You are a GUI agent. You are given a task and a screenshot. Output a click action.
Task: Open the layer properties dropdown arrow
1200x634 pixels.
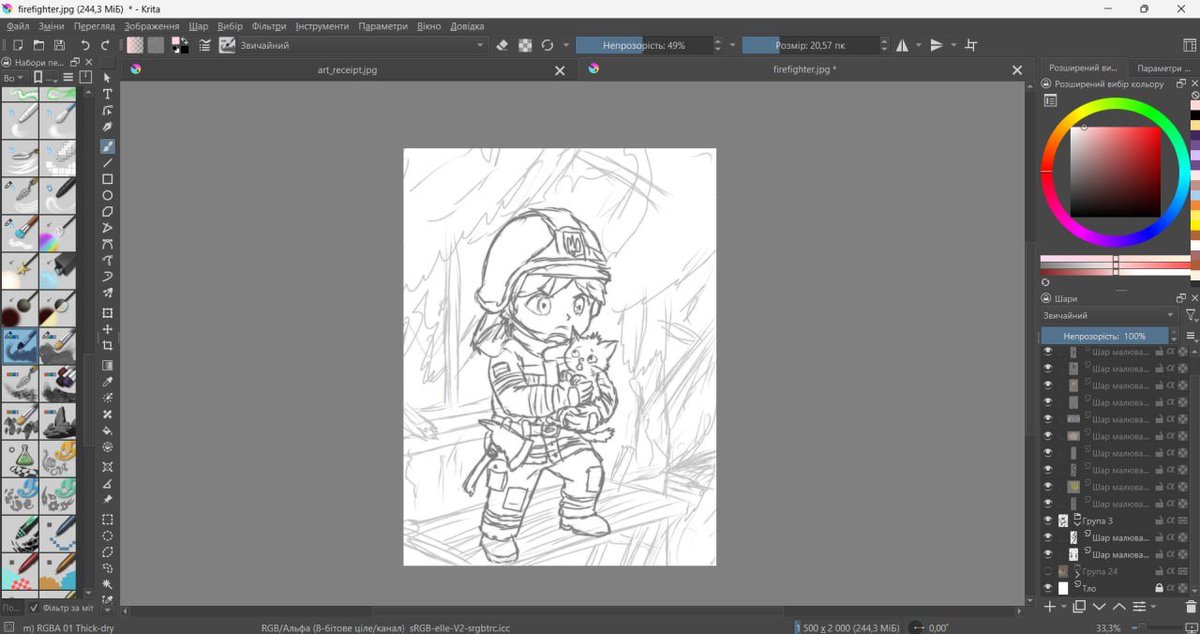pos(1153,606)
